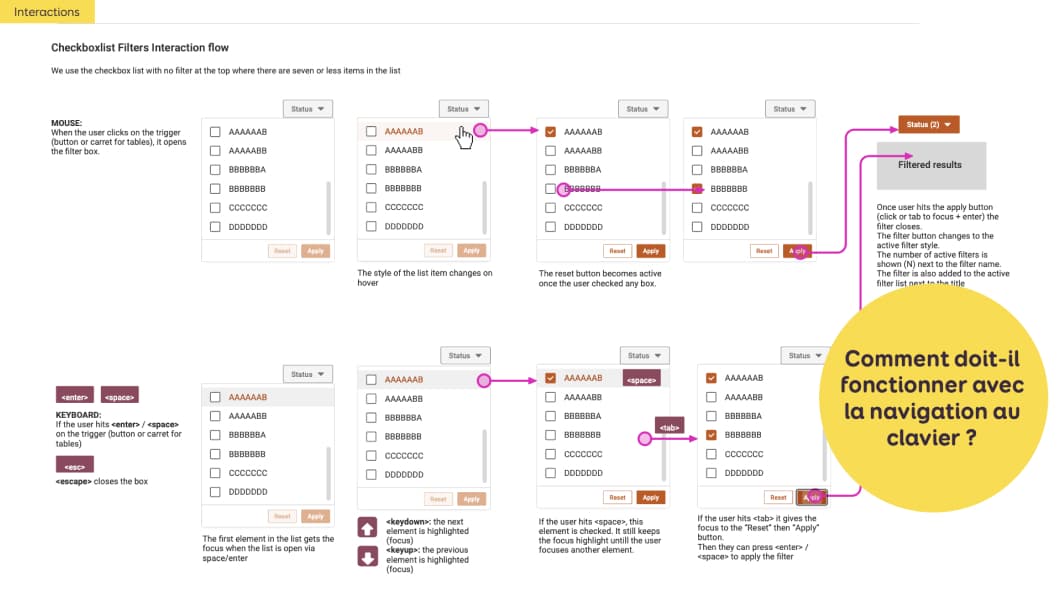
Task: Click the scrollbar in the first mouse panel
Action: (x=327, y=208)
